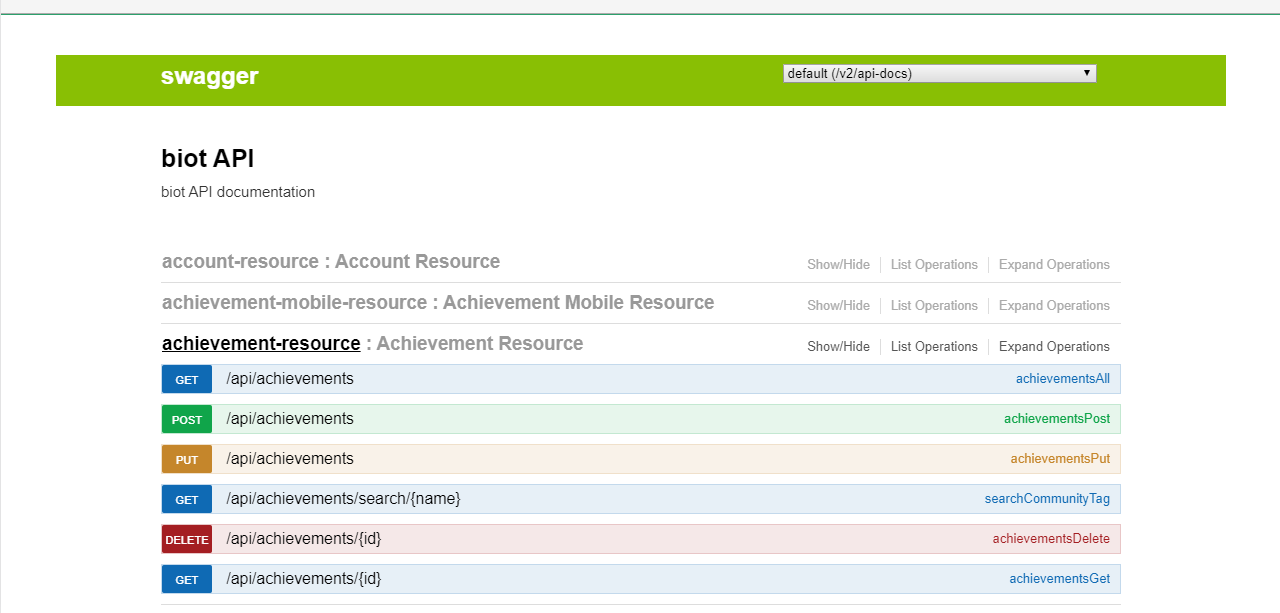
Task: Open the /api/achievements/search/{name} path
Action: 343,499
